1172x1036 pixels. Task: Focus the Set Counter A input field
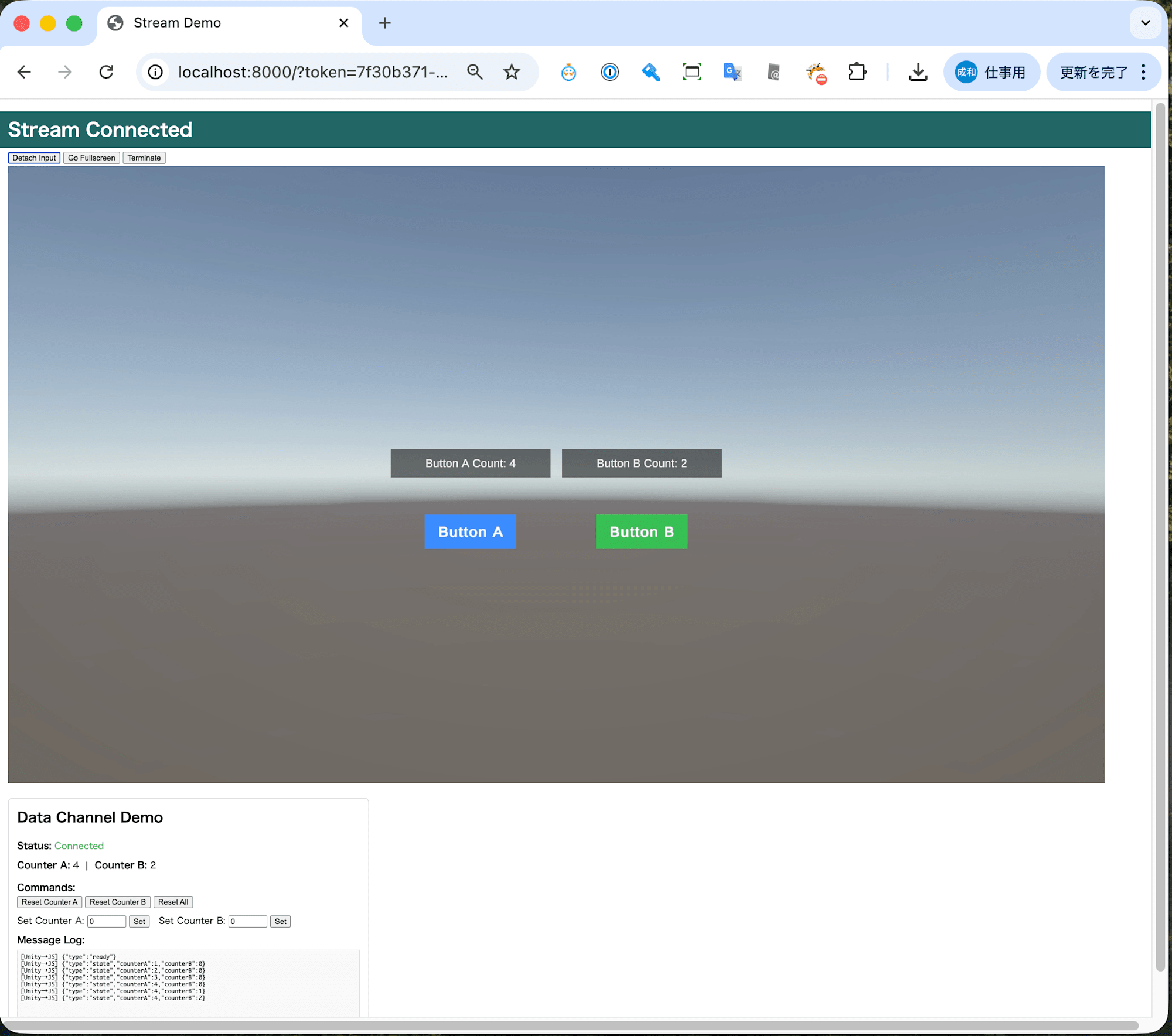point(106,921)
